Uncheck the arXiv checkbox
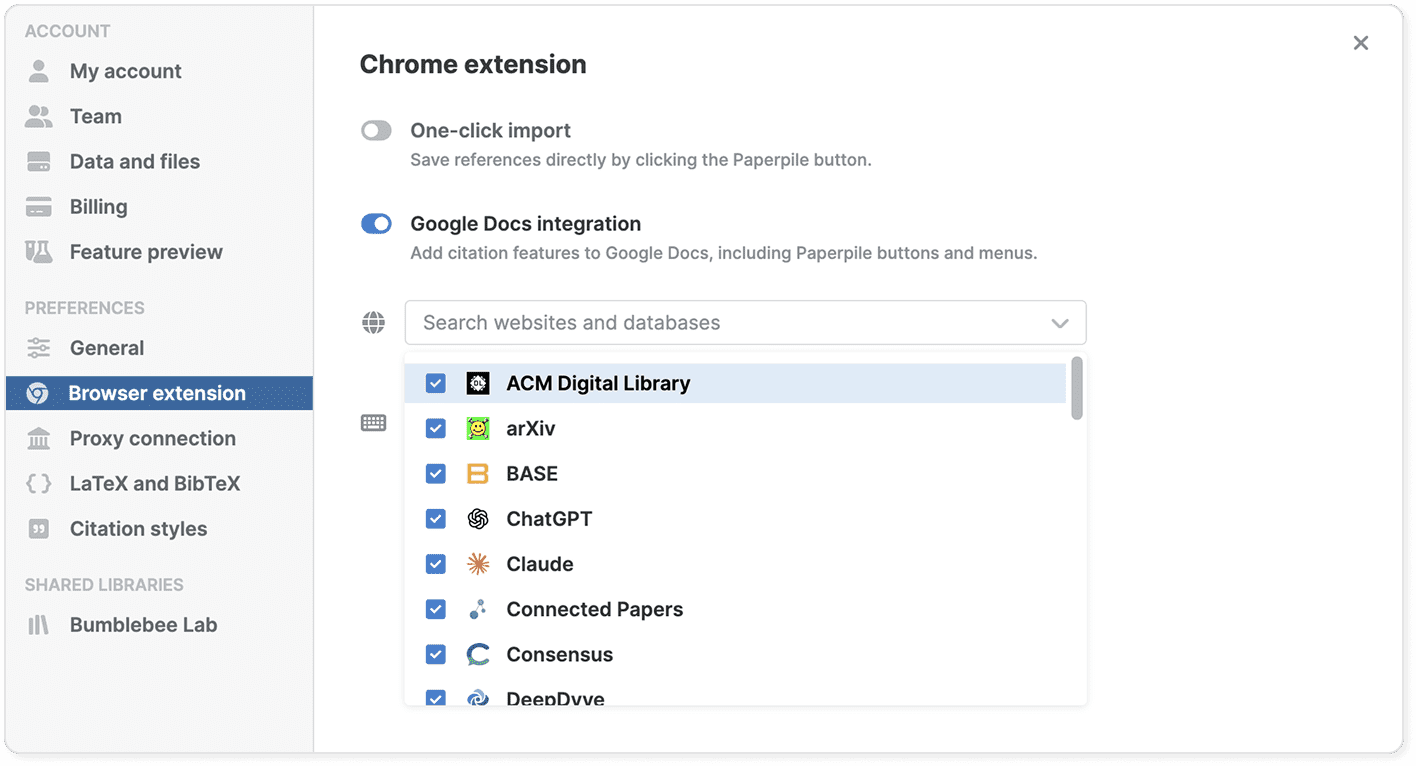 [x=435, y=429]
